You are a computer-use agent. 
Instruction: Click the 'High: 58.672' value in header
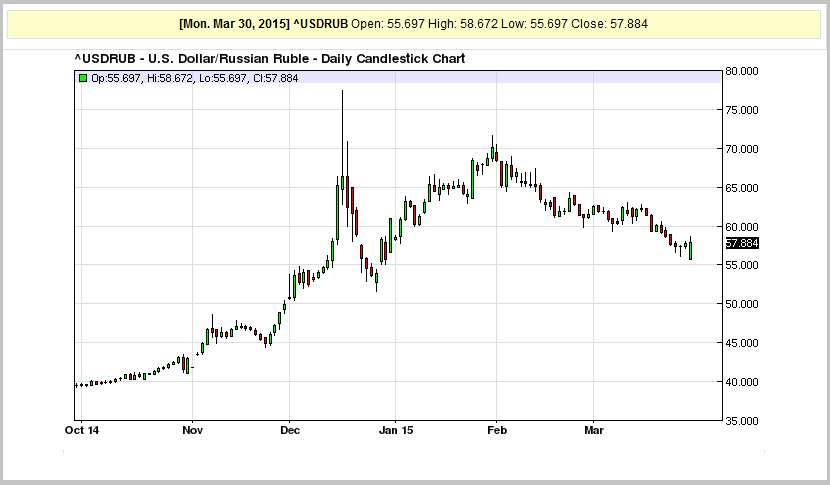tap(463, 24)
